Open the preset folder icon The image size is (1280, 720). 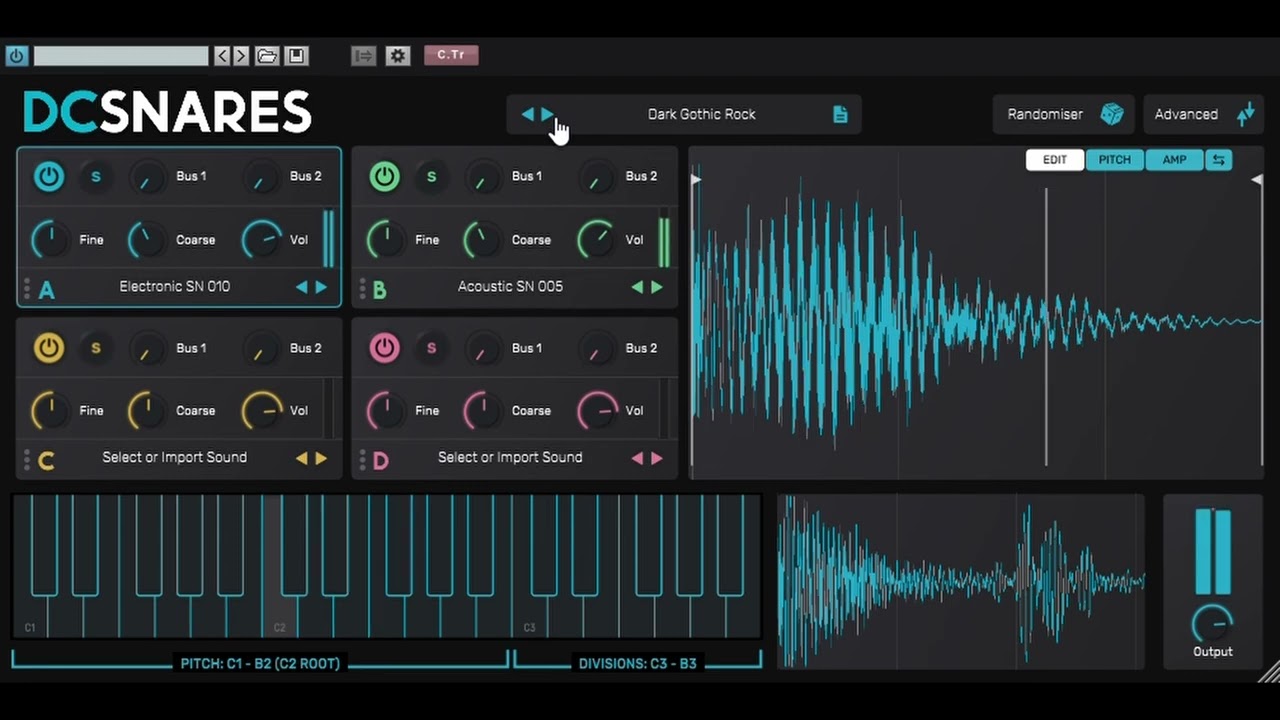click(x=267, y=56)
